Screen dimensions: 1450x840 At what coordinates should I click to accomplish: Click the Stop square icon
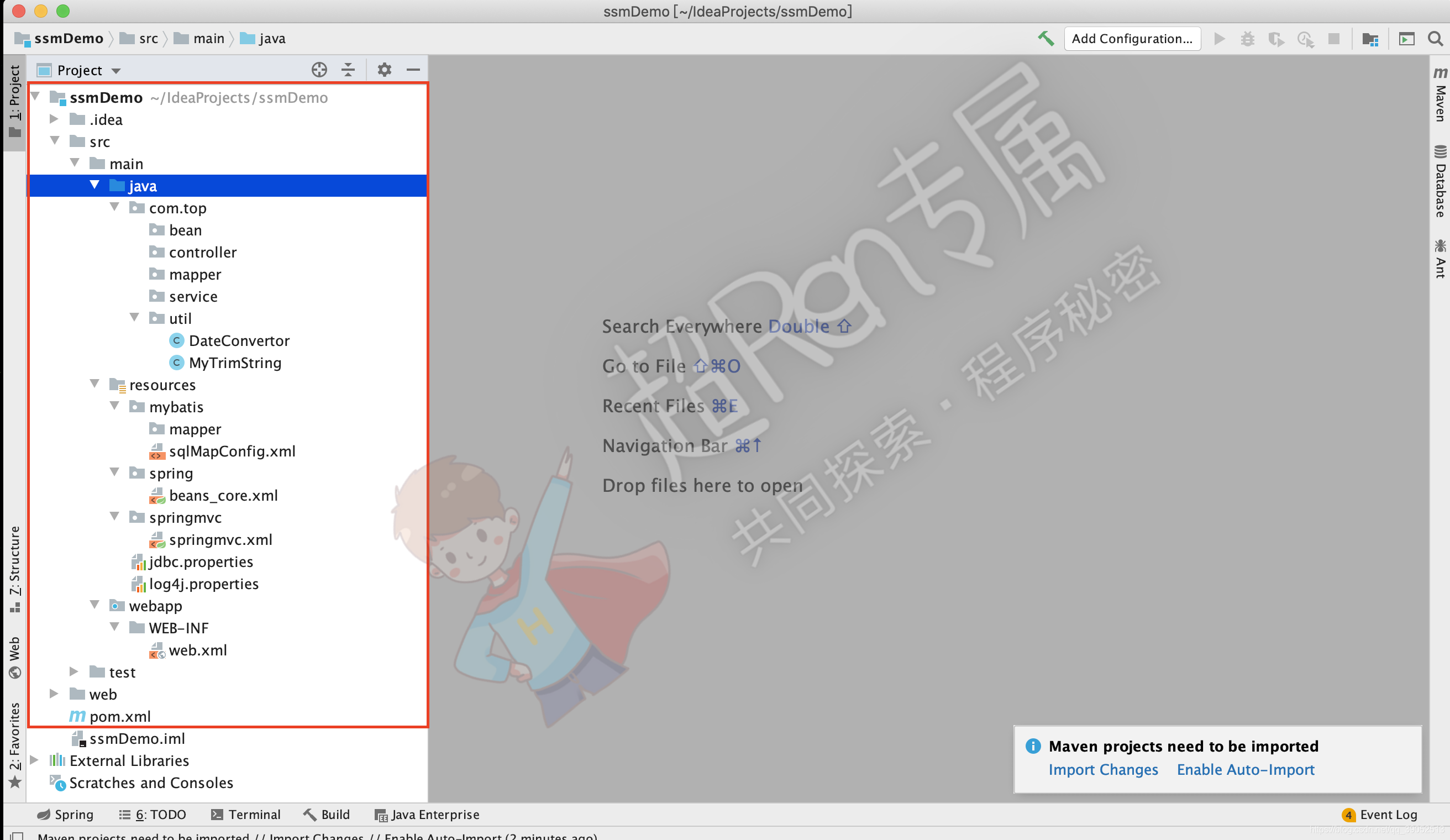tap(1334, 39)
